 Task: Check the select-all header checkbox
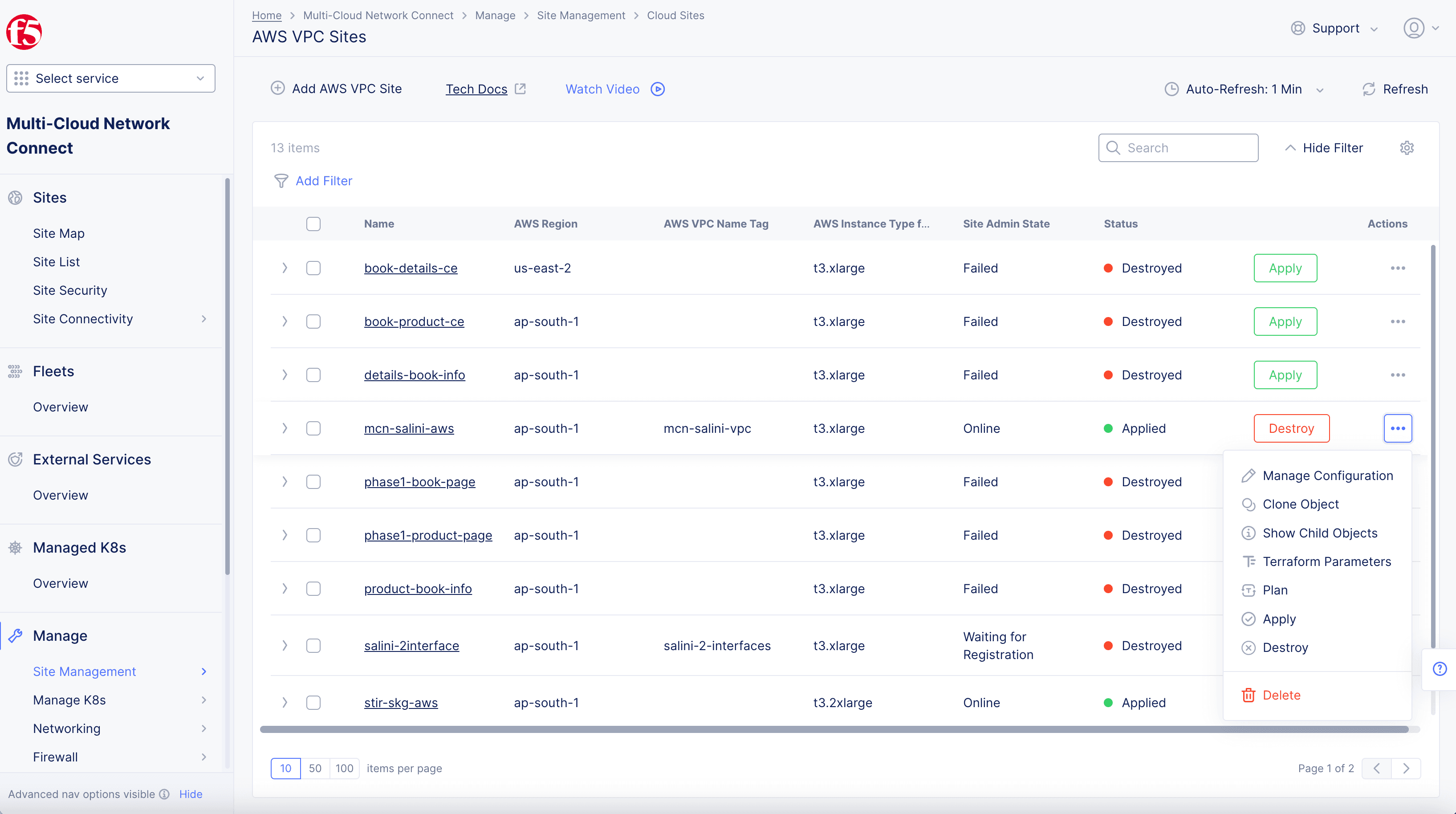[313, 224]
